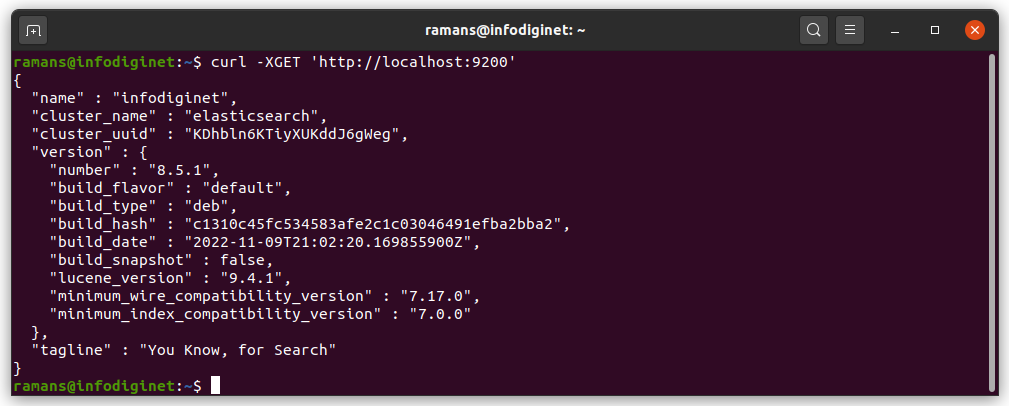Click the build_hash value string

point(377,224)
